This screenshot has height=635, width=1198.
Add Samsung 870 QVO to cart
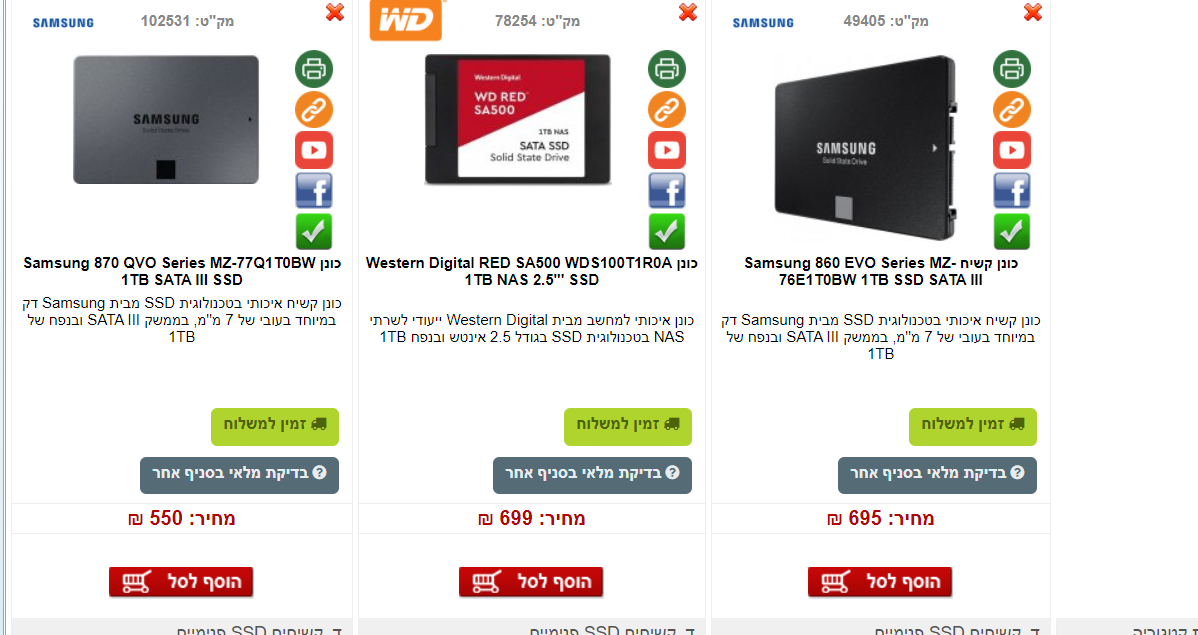(x=181, y=582)
